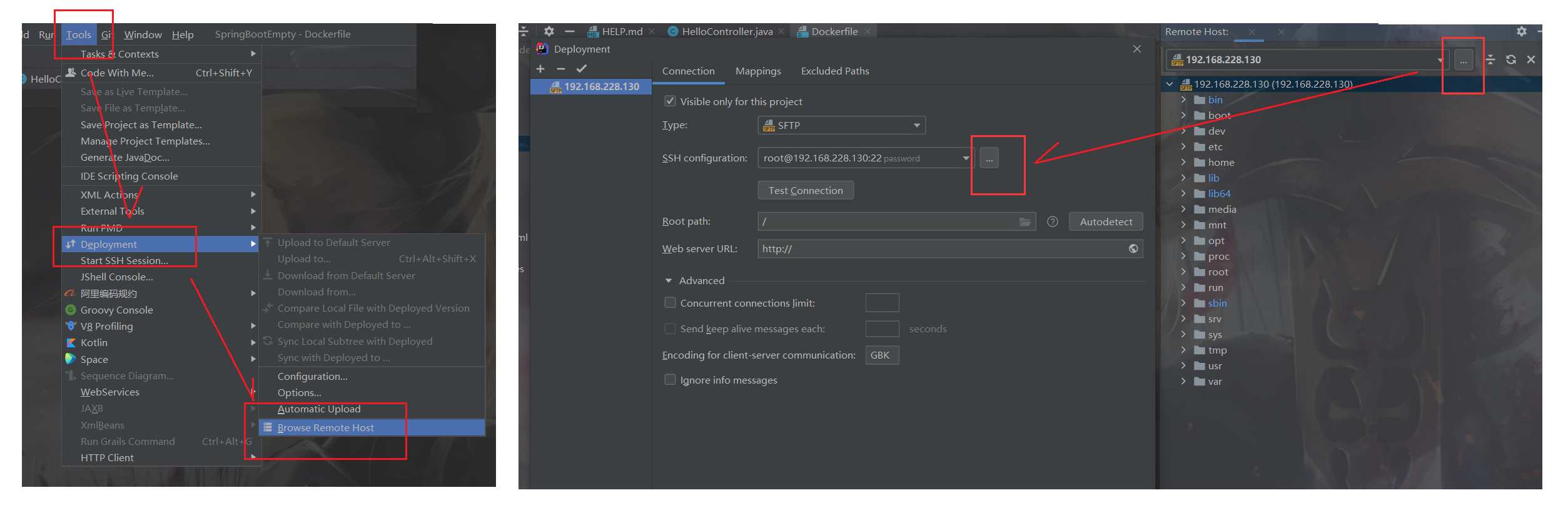Screen dimensions: 1568x520
Task: Enable Concurrent connections limit checkbox
Action: 670,303
